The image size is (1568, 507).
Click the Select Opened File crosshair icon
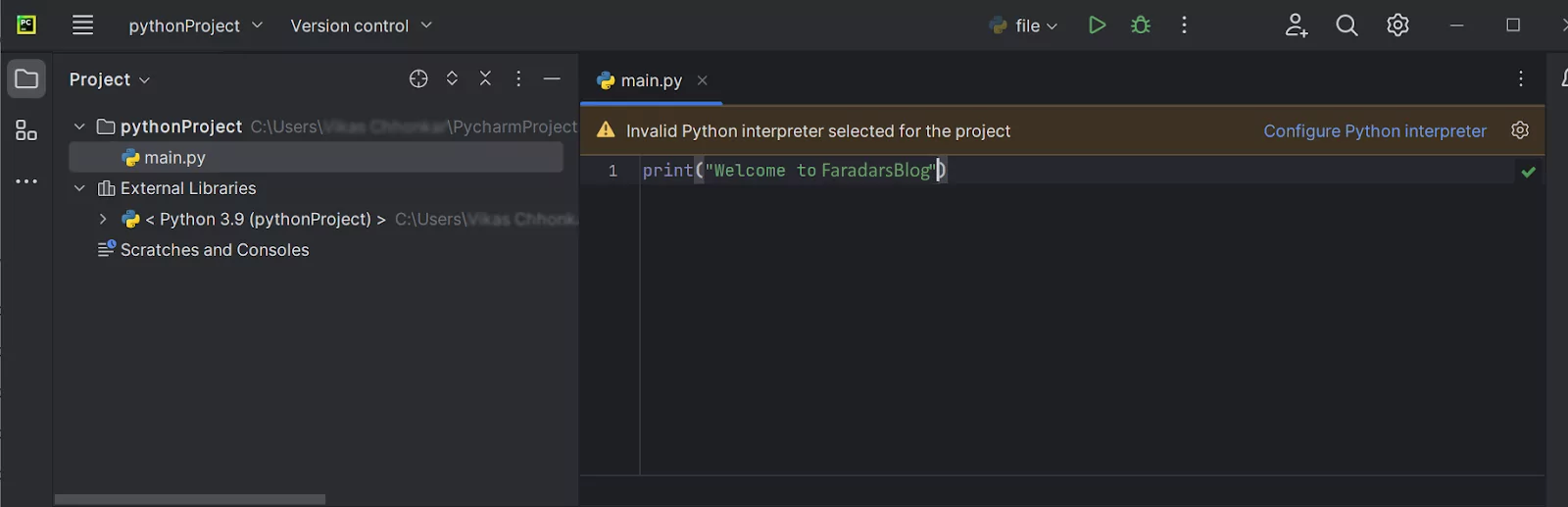coord(418,79)
